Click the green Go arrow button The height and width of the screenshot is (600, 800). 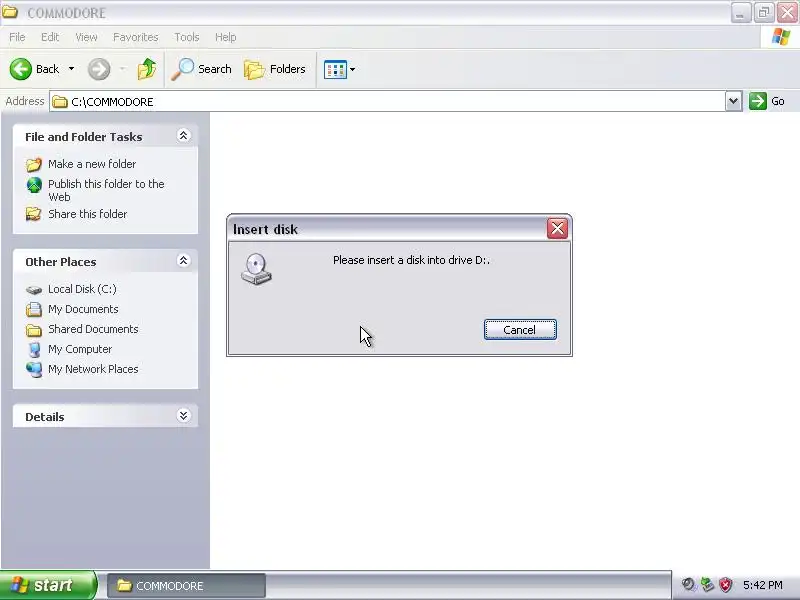click(x=758, y=101)
